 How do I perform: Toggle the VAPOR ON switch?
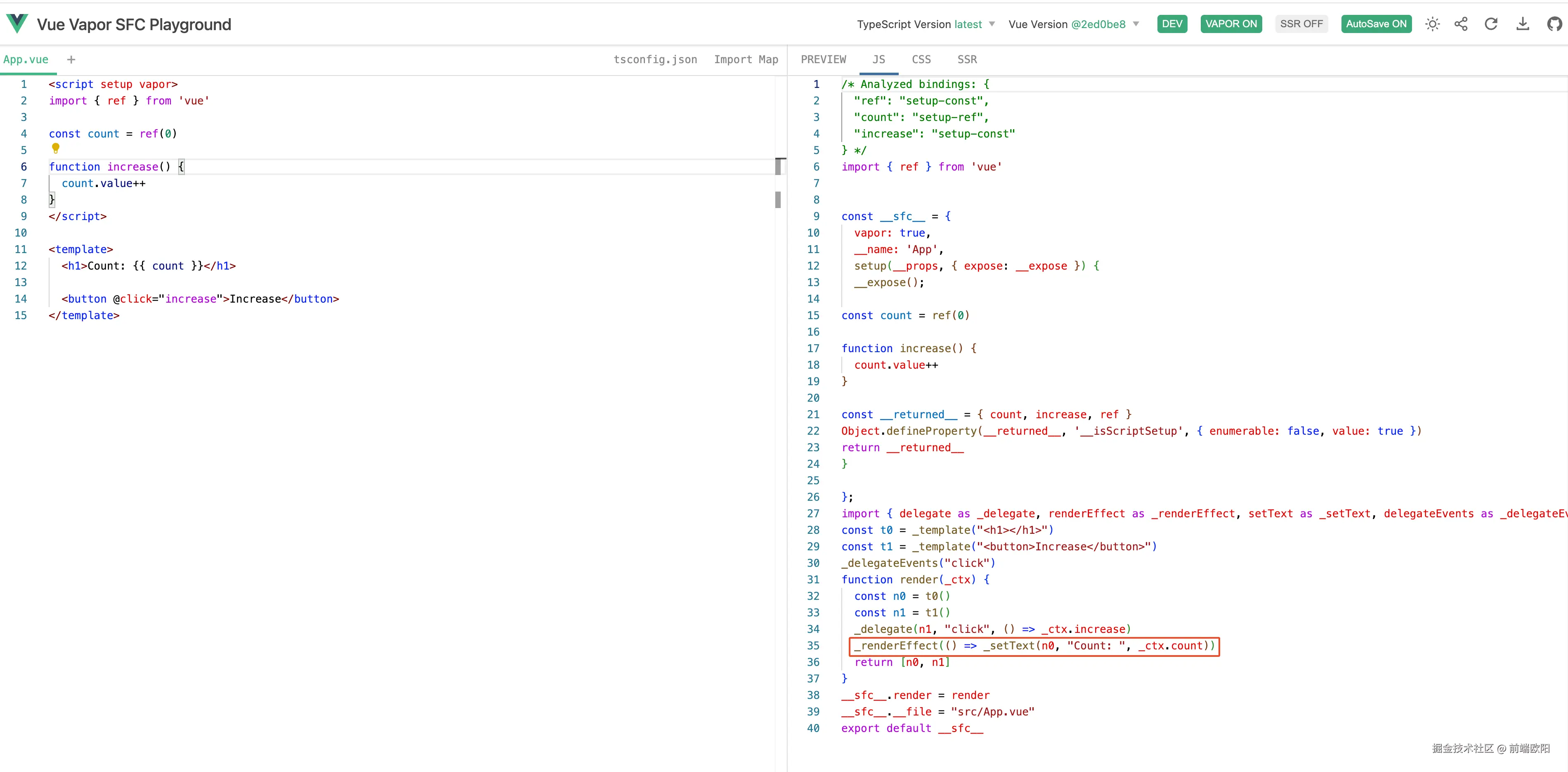(1231, 24)
